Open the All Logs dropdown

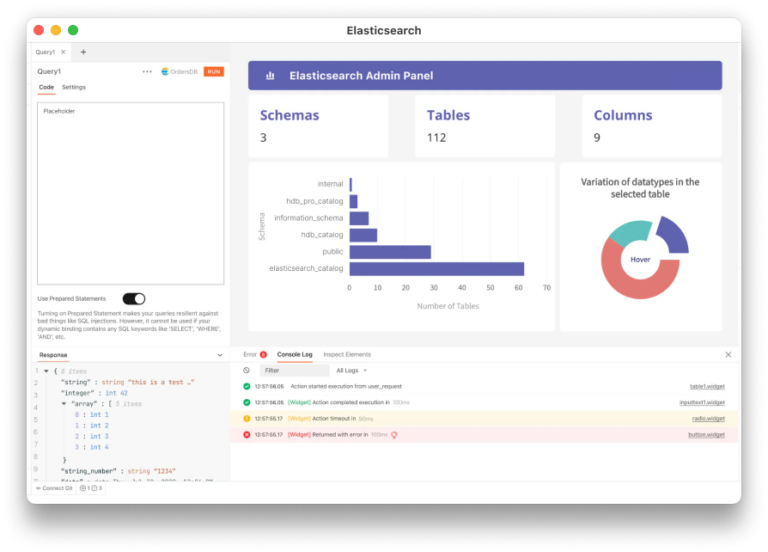pyautogui.click(x=352, y=371)
